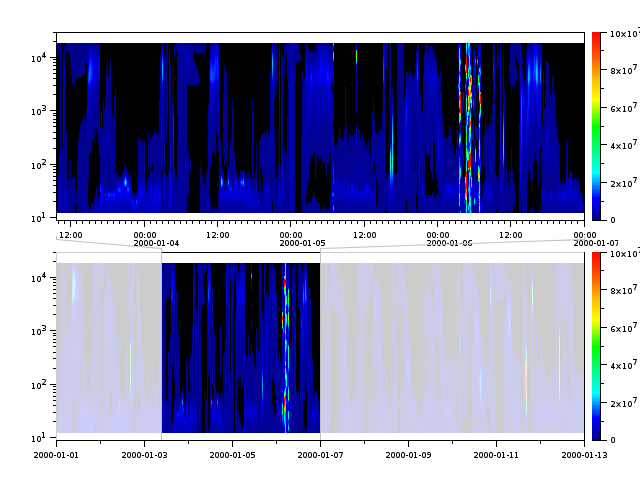Screen dimensions: 640x480
Task: Click the bottom spectrogram's colorbar
Action: pos(596,345)
